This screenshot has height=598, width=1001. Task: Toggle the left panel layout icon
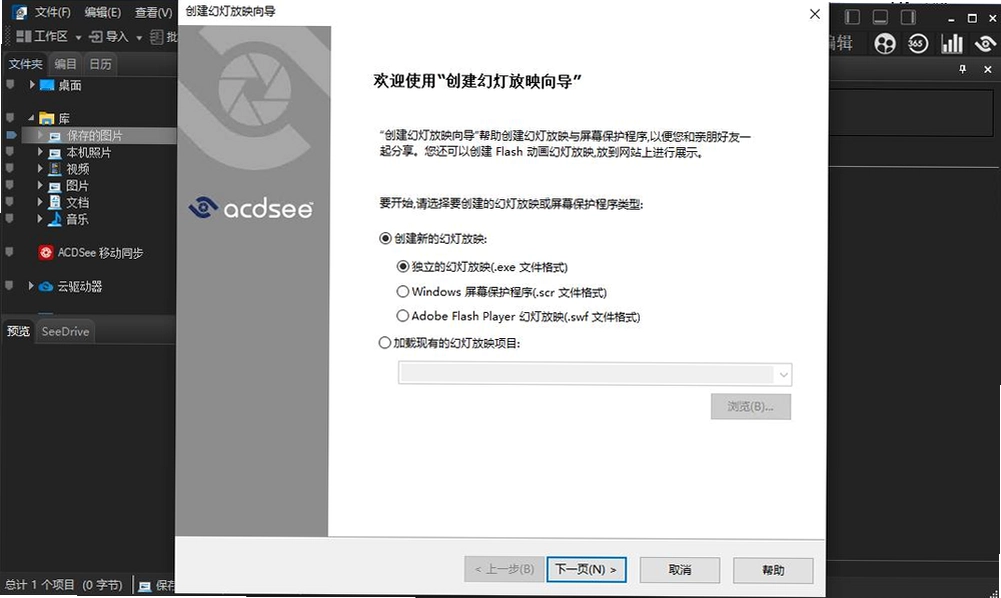point(852,17)
